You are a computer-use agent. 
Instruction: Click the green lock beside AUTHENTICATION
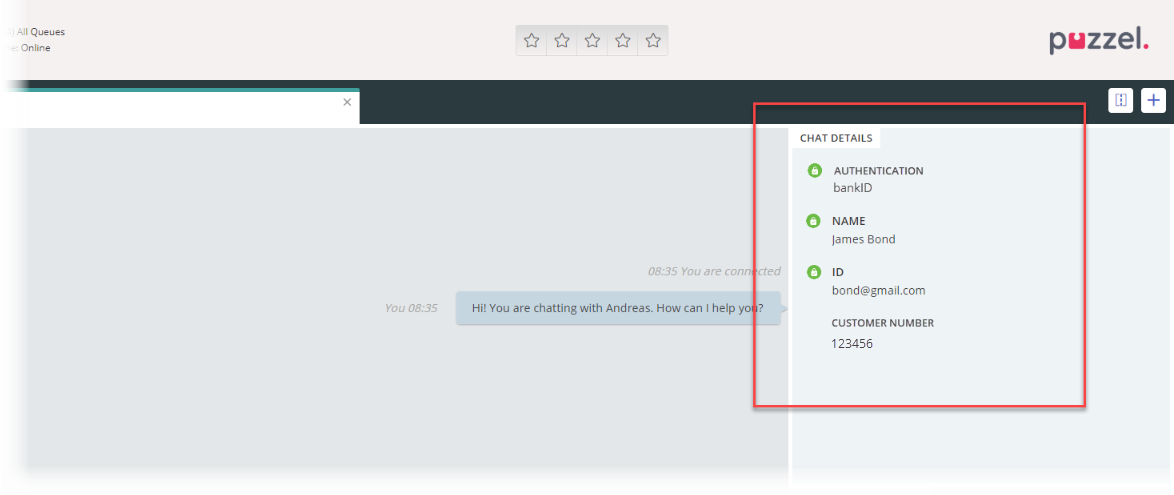[814, 170]
